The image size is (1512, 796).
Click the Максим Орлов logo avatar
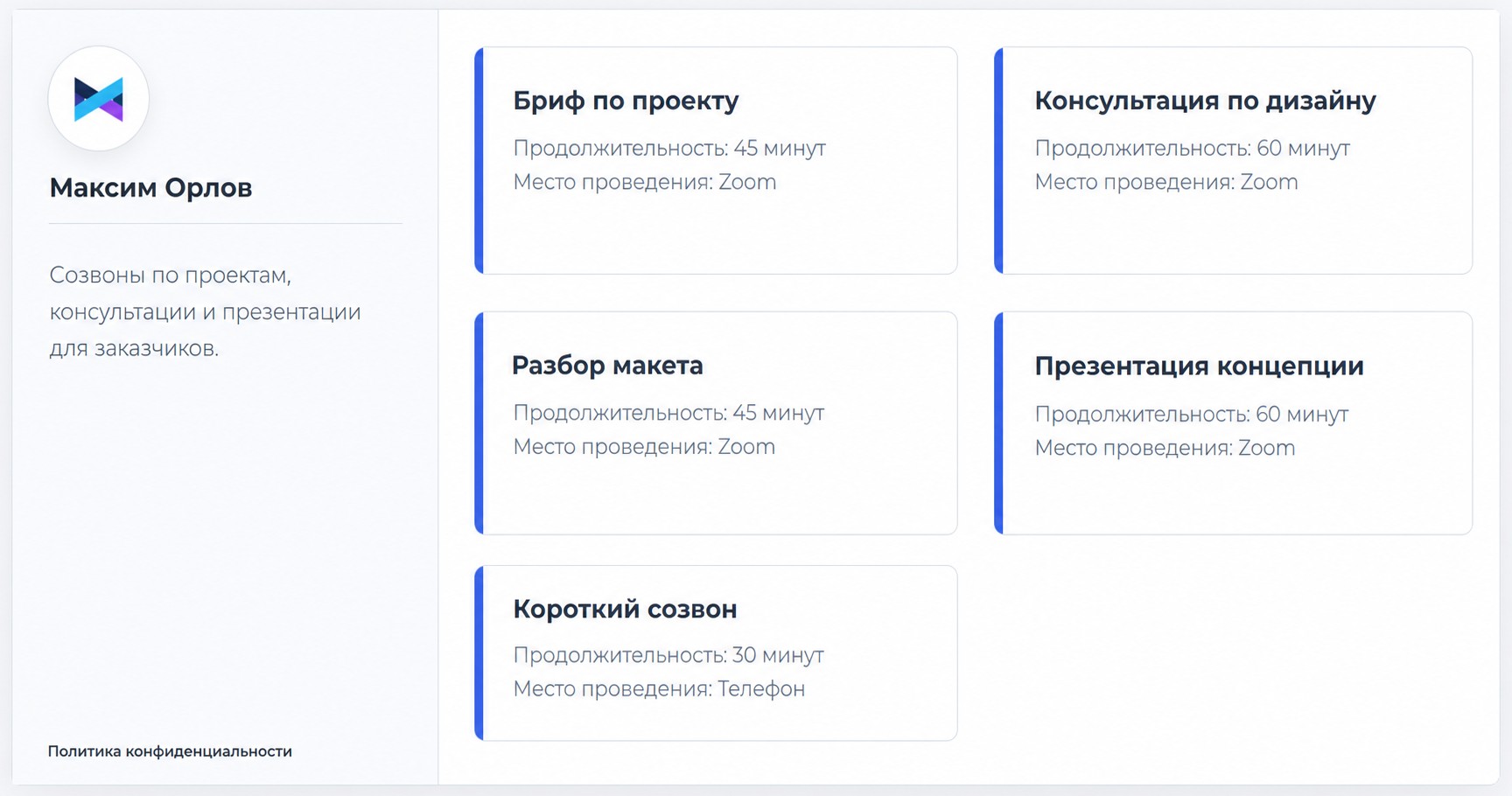tap(99, 99)
